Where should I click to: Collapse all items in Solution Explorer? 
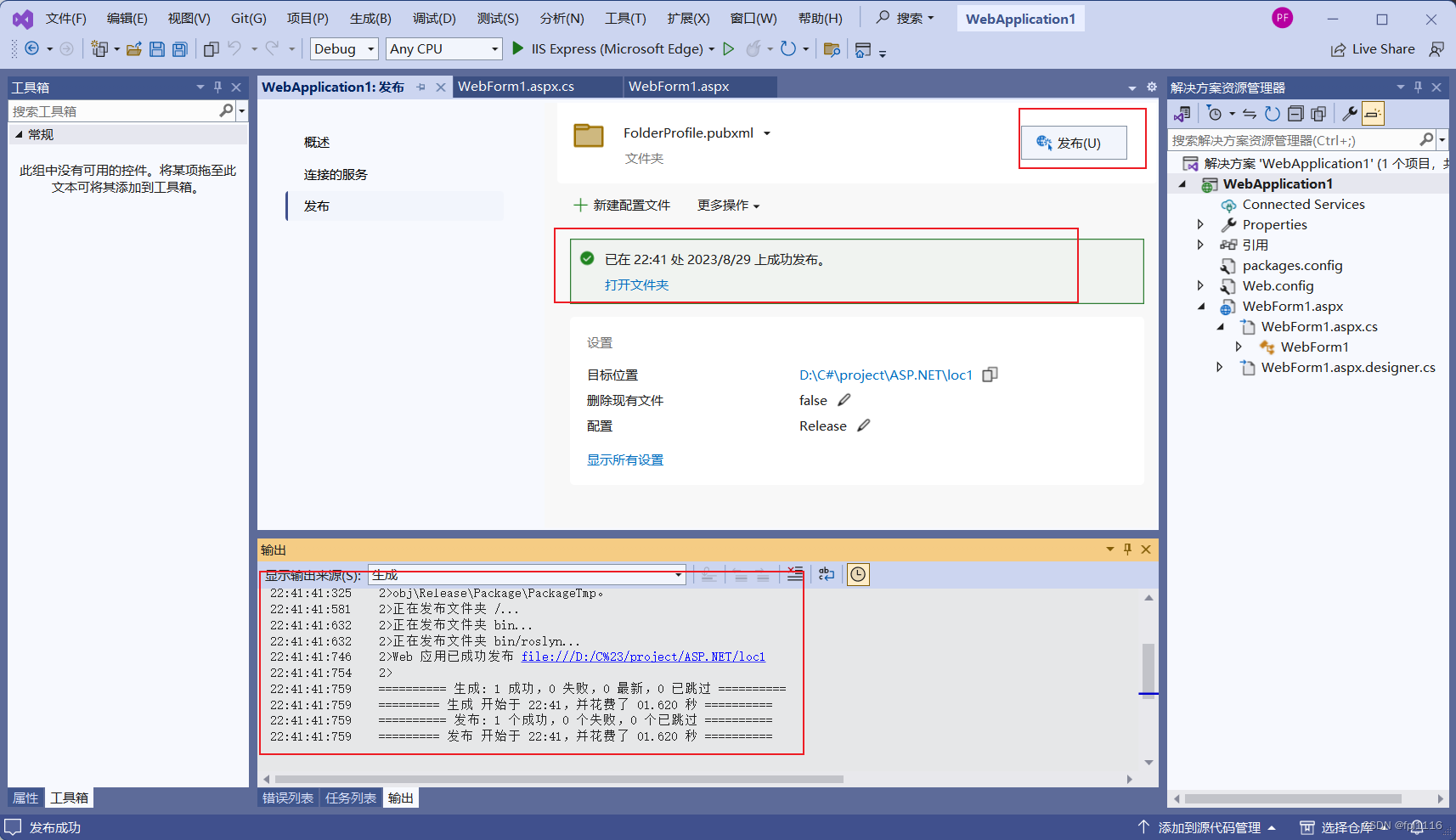pyautogui.click(x=1295, y=114)
